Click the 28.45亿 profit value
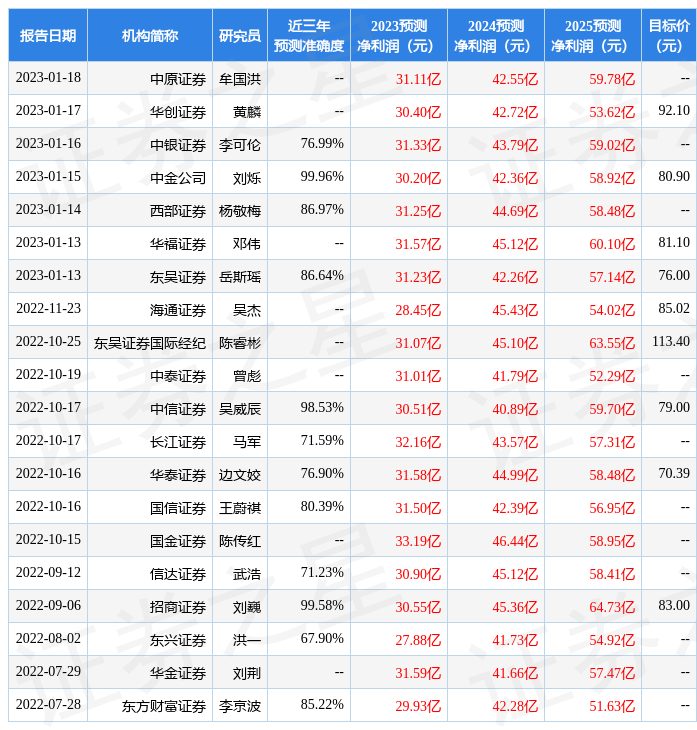The width and height of the screenshot is (697, 730). click(x=418, y=311)
